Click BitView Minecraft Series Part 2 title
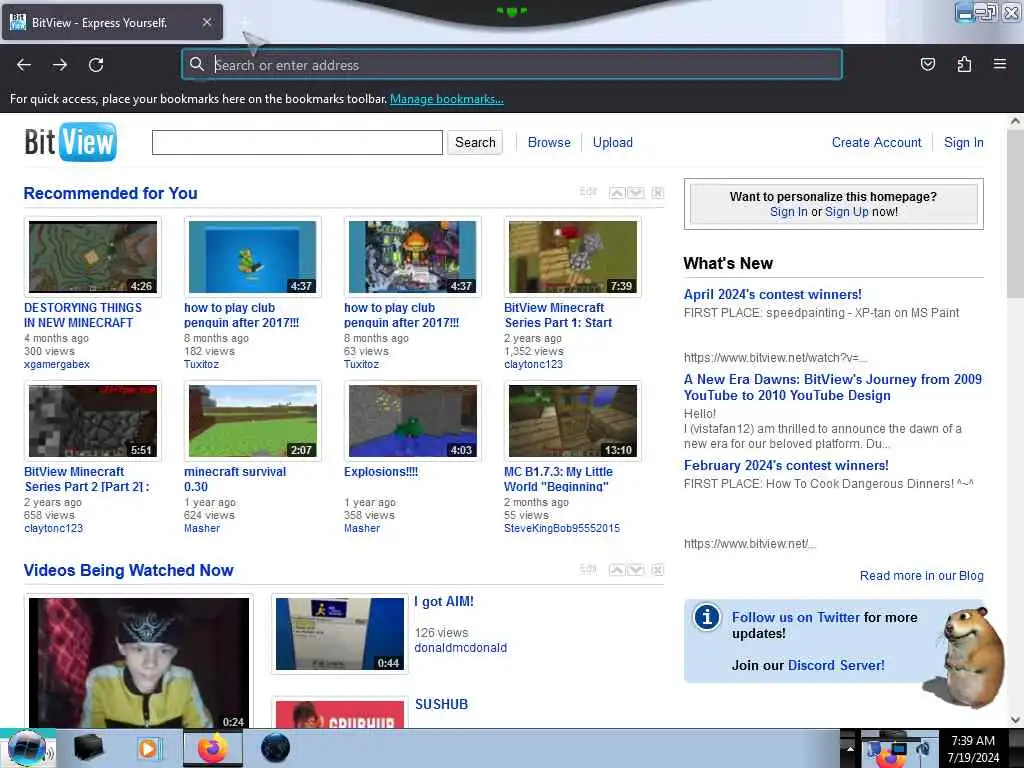The height and width of the screenshot is (768, 1024). click(87, 479)
